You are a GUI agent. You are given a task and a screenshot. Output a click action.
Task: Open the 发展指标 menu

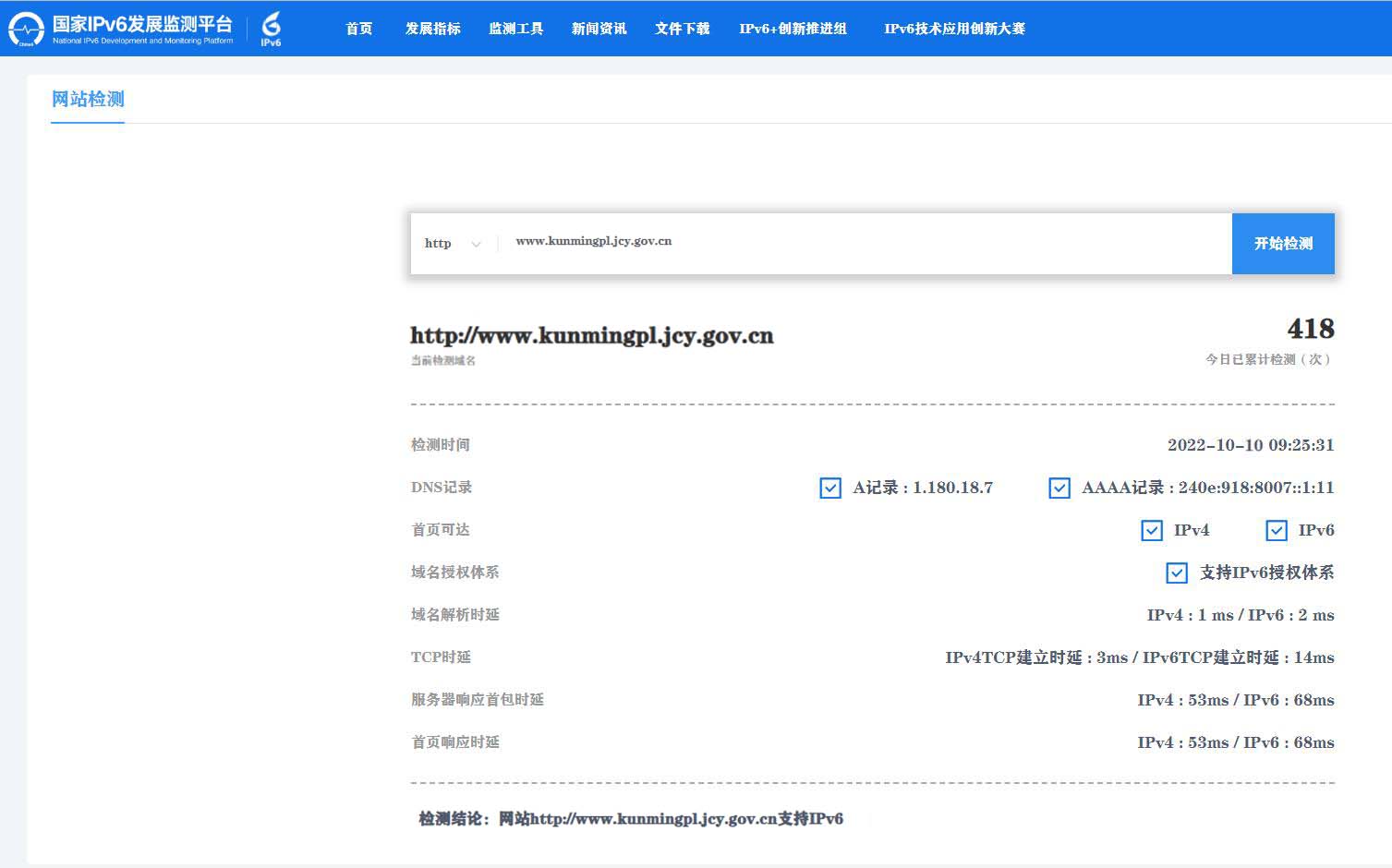(432, 29)
